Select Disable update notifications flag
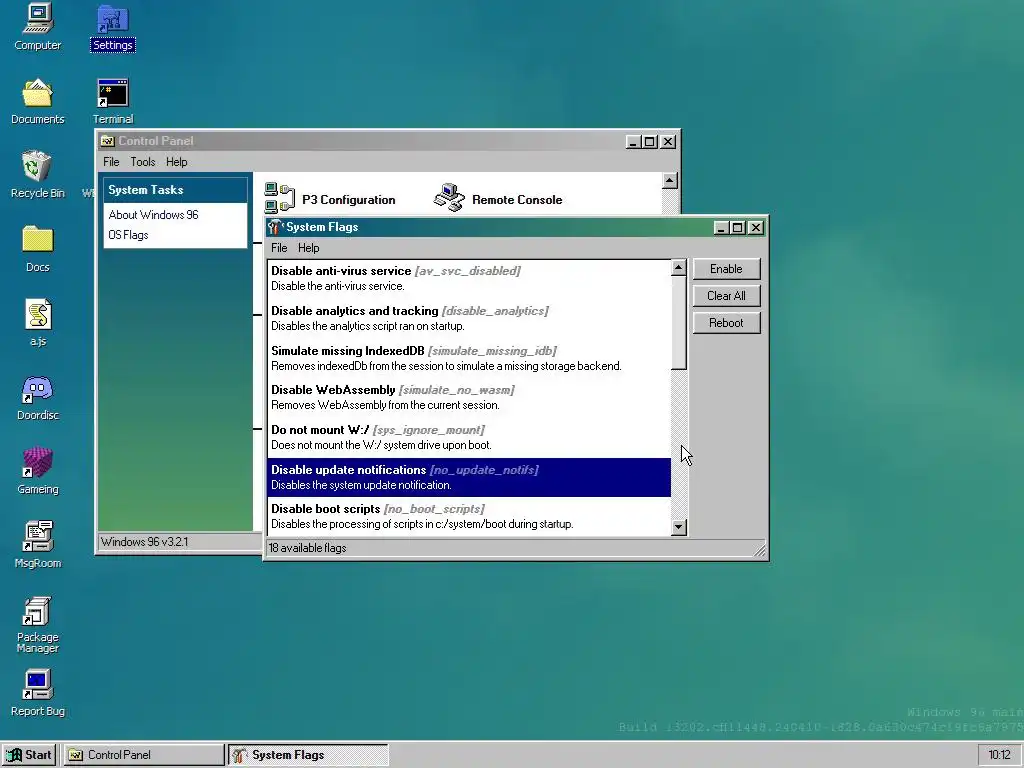Screen dimensions: 1024x768 click(469, 477)
